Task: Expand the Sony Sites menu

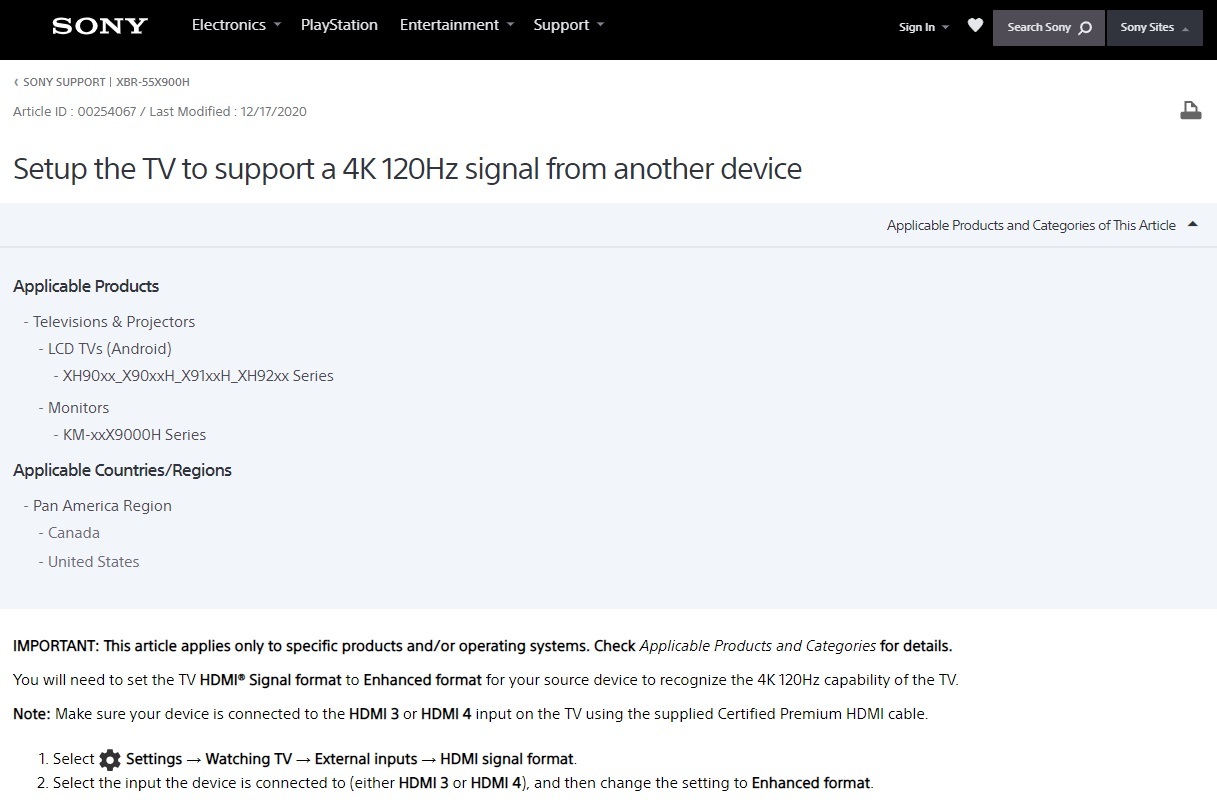Action: click(1154, 28)
